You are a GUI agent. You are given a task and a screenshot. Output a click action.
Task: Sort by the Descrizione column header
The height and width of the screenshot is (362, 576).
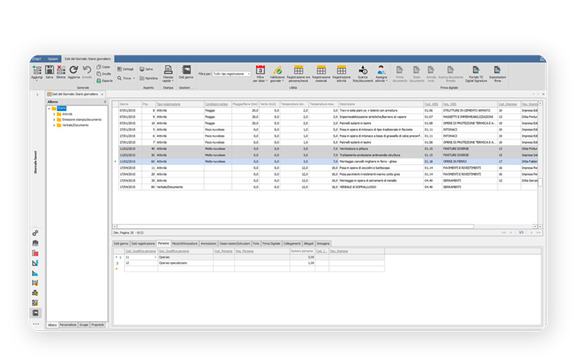(x=381, y=104)
